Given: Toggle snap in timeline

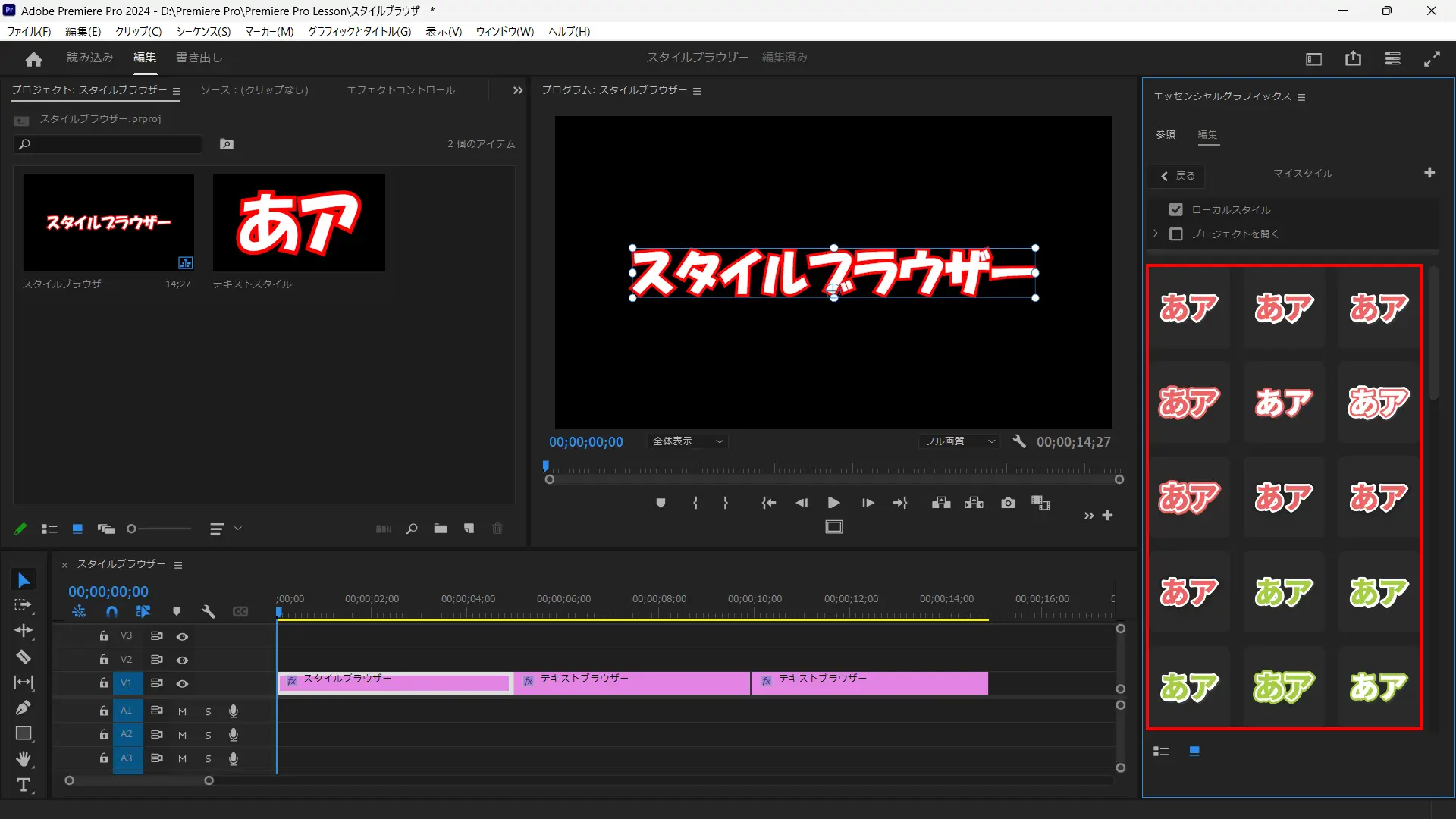Looking at the screenshot, I should coord(111,611).
